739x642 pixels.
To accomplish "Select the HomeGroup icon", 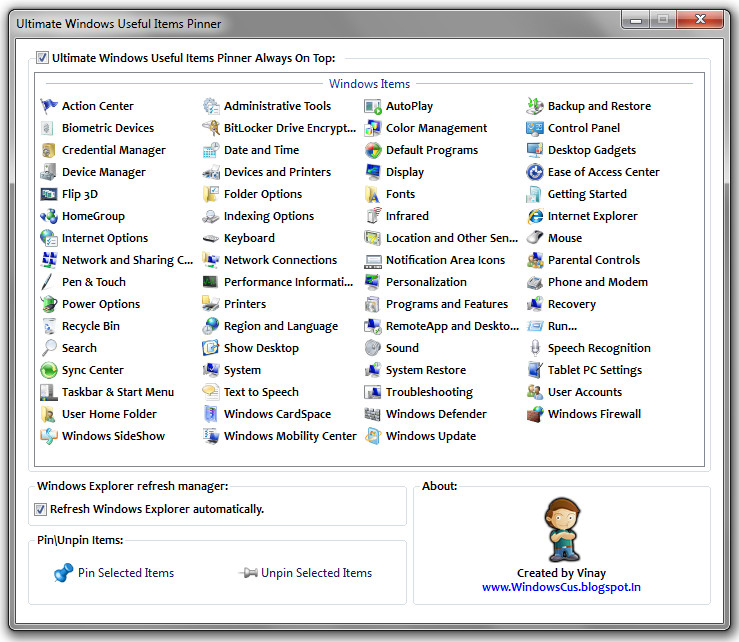I will 49,216.
